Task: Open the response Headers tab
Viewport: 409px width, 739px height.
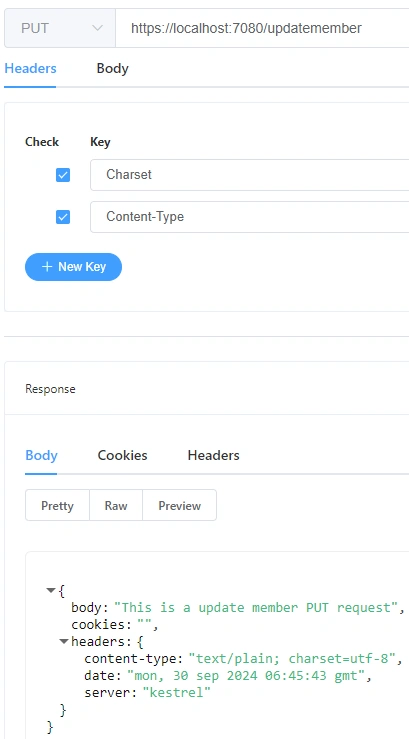Action: coord(213,455)
